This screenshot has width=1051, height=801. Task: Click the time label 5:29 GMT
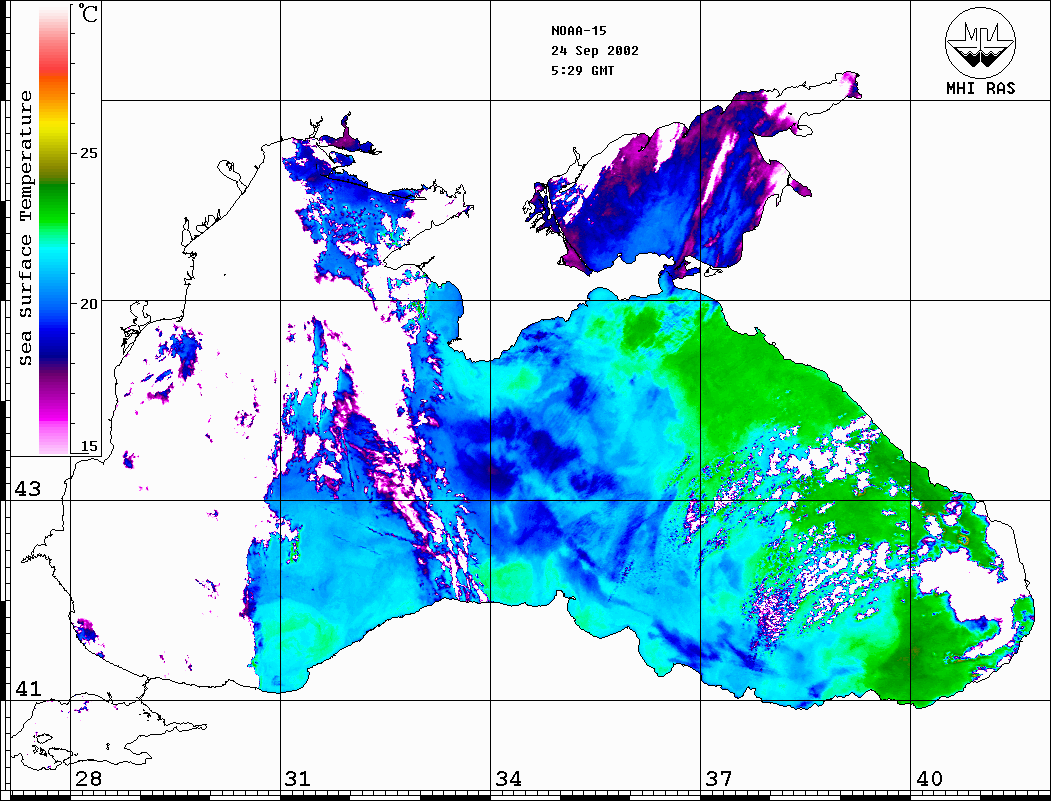582,70
